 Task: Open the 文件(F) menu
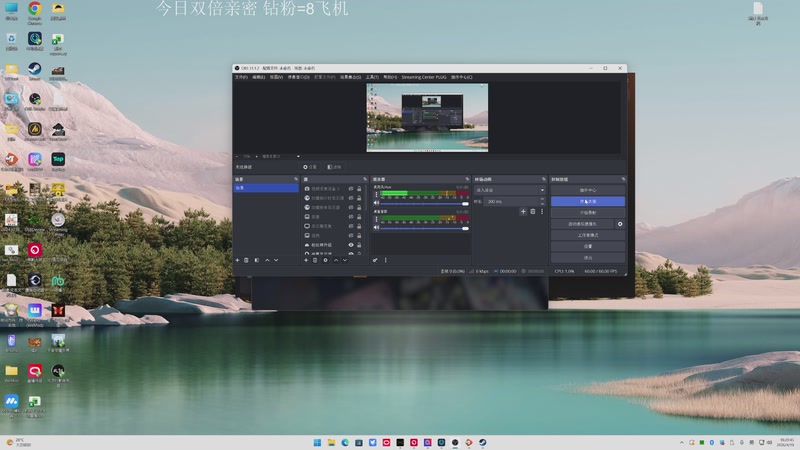(241, 77)
